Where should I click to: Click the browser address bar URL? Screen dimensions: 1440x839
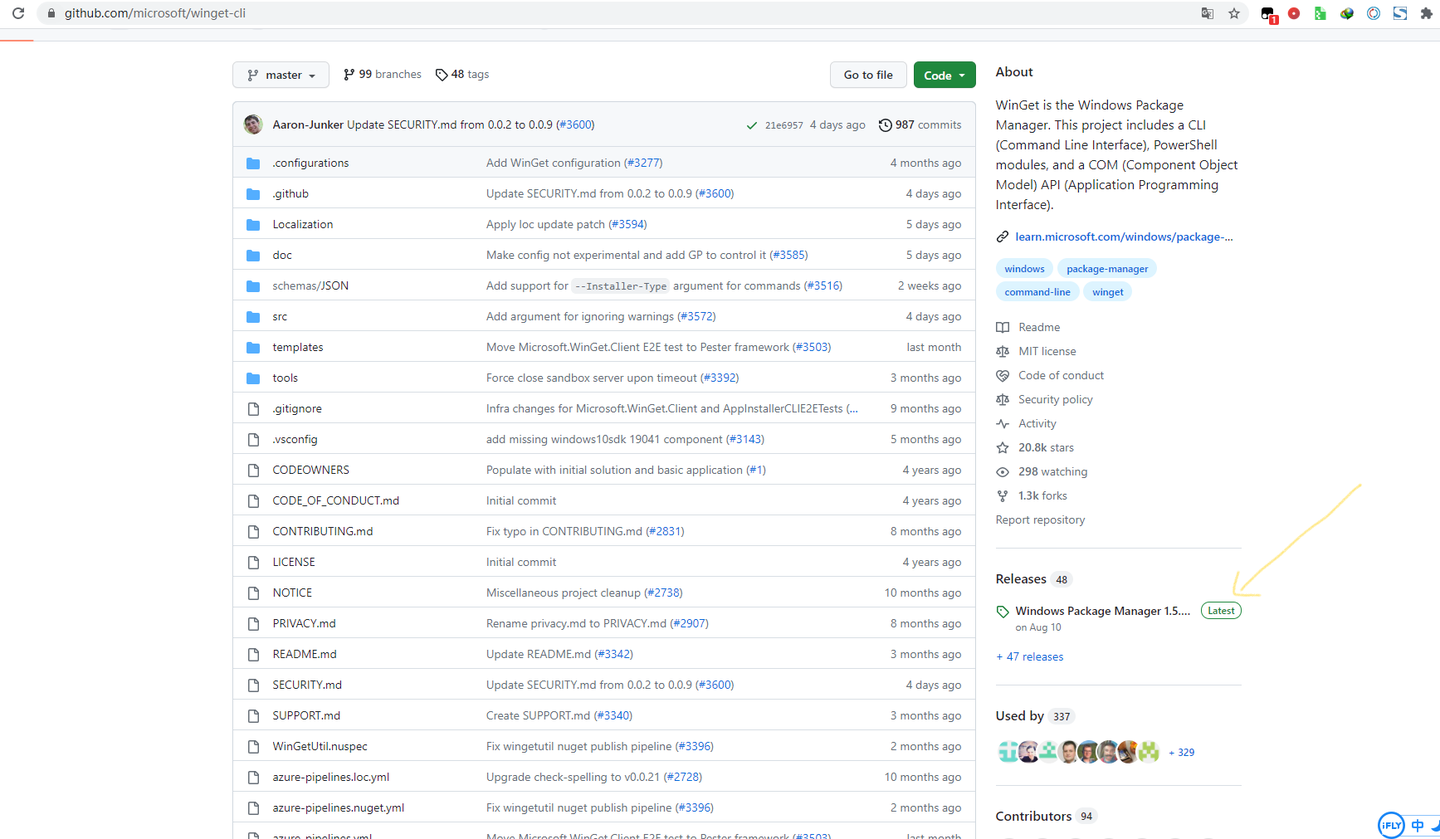tap(155, 14)
